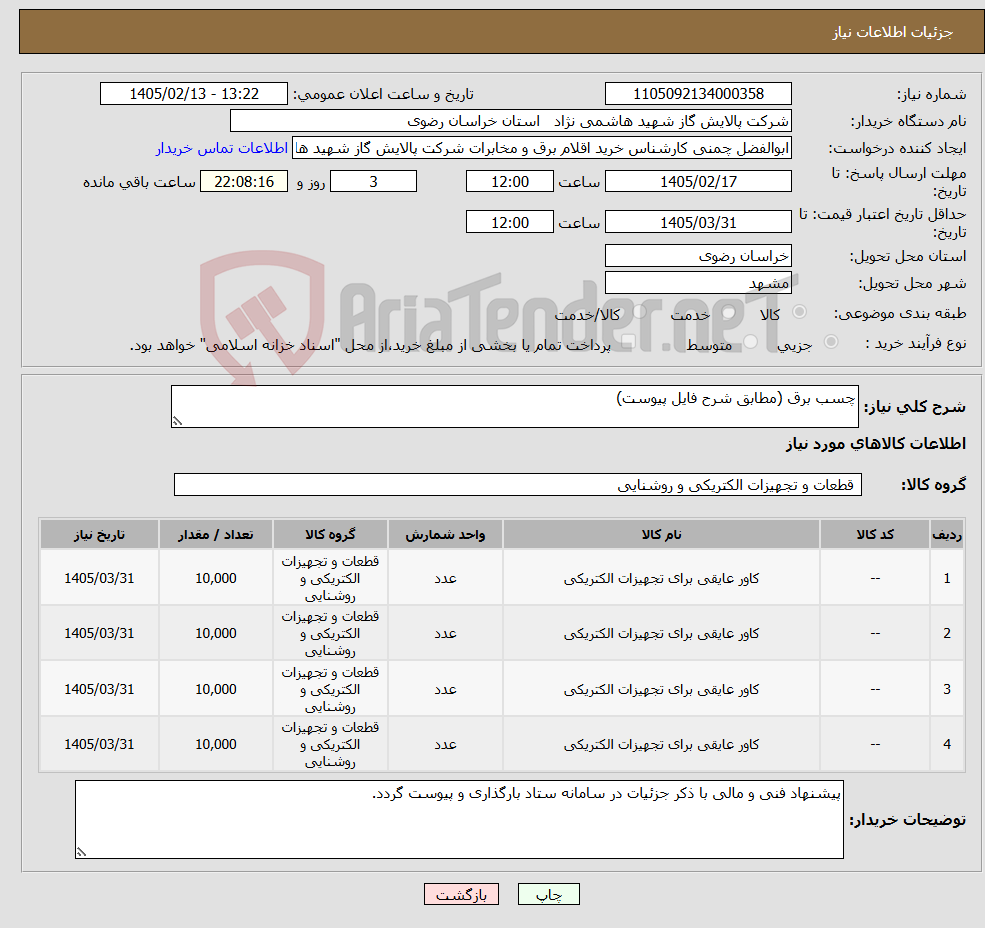This screenshot has width=985, height=928.
Task: Click the اطلاعات کالاهای مورد نیاز heading
Action: 876,444
